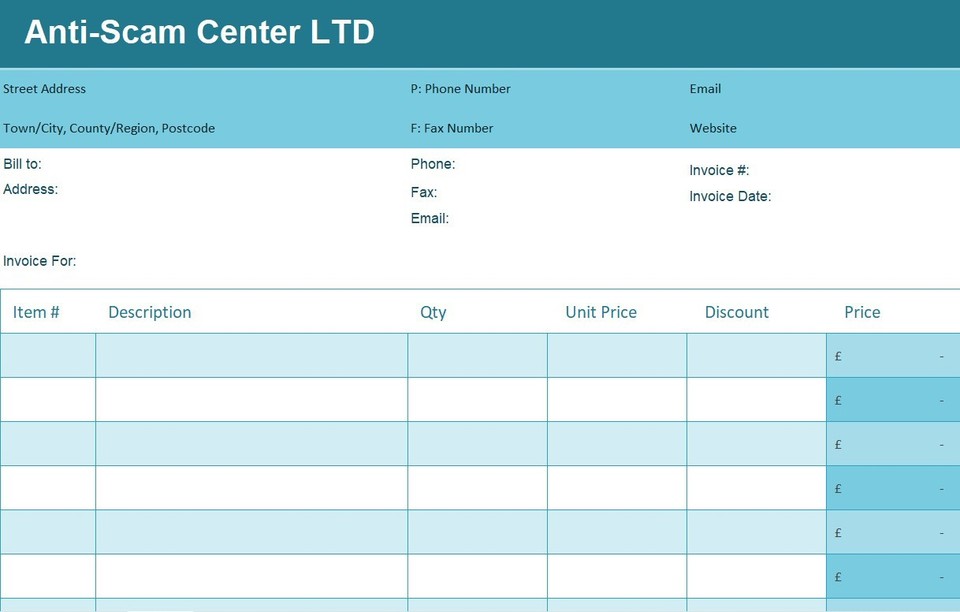Click the Email field in the header
The image size is (960, 612).
point(705,89)
